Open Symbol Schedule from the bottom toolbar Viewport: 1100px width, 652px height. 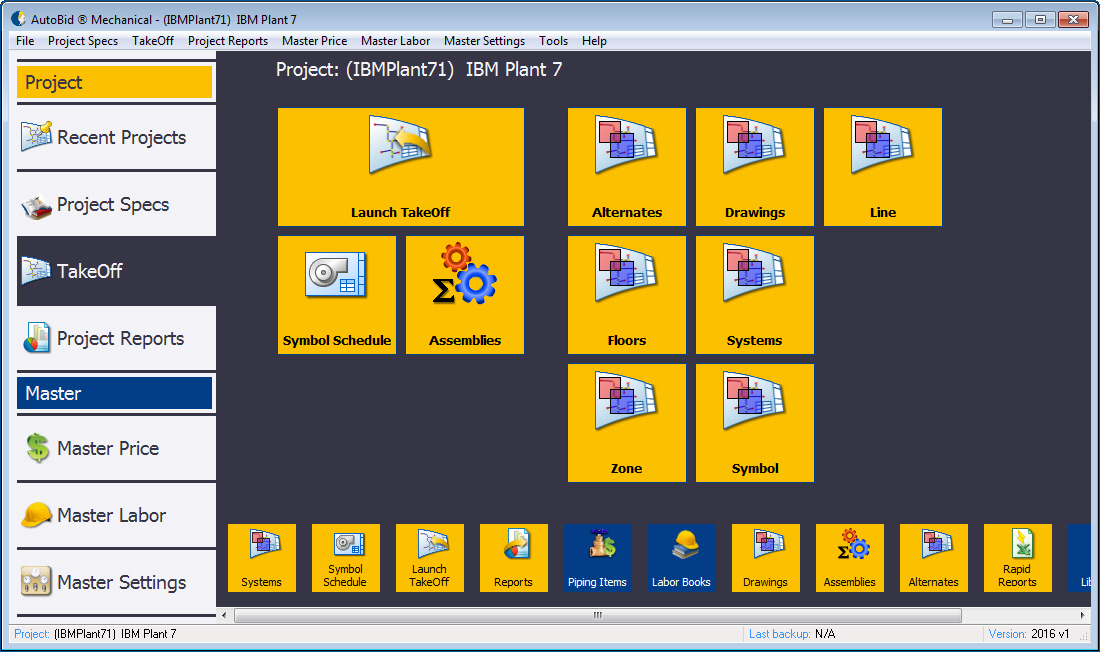click(345, 557)
